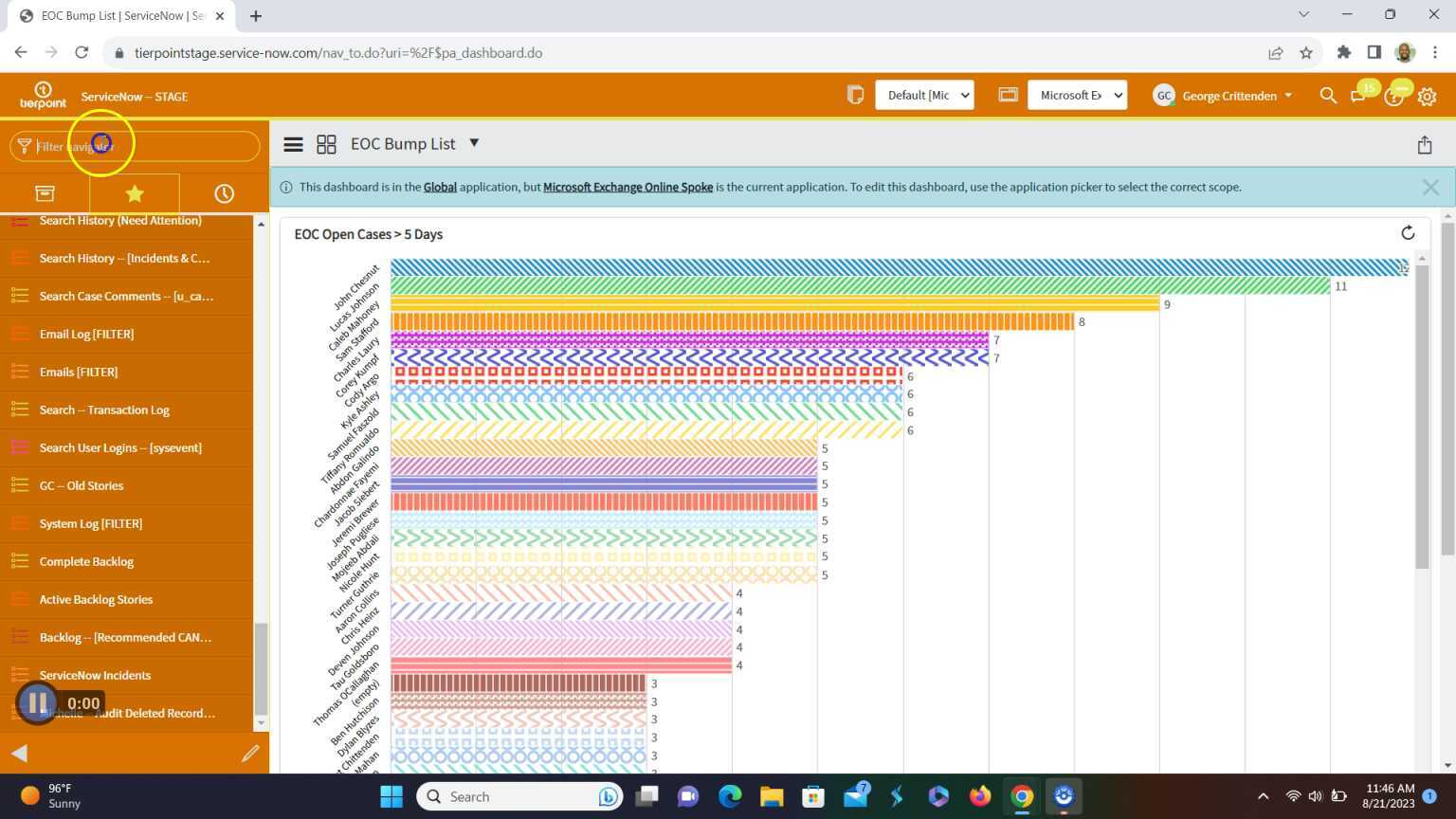Switch to All Applications navigator tab
1456x819 pixels.
tap(45, 193)
